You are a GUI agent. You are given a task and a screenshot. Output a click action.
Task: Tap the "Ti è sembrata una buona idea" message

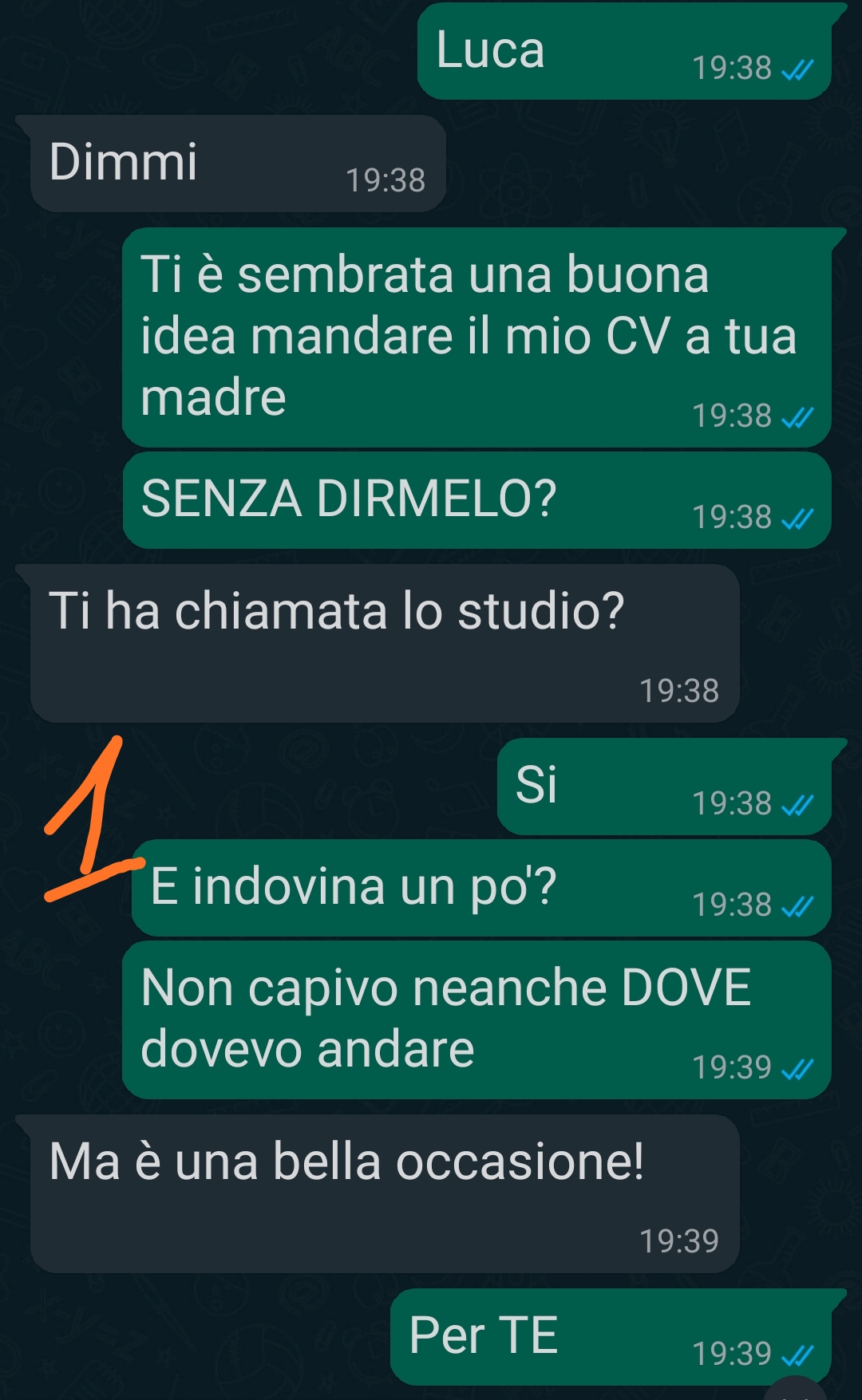tap(476, 337)
